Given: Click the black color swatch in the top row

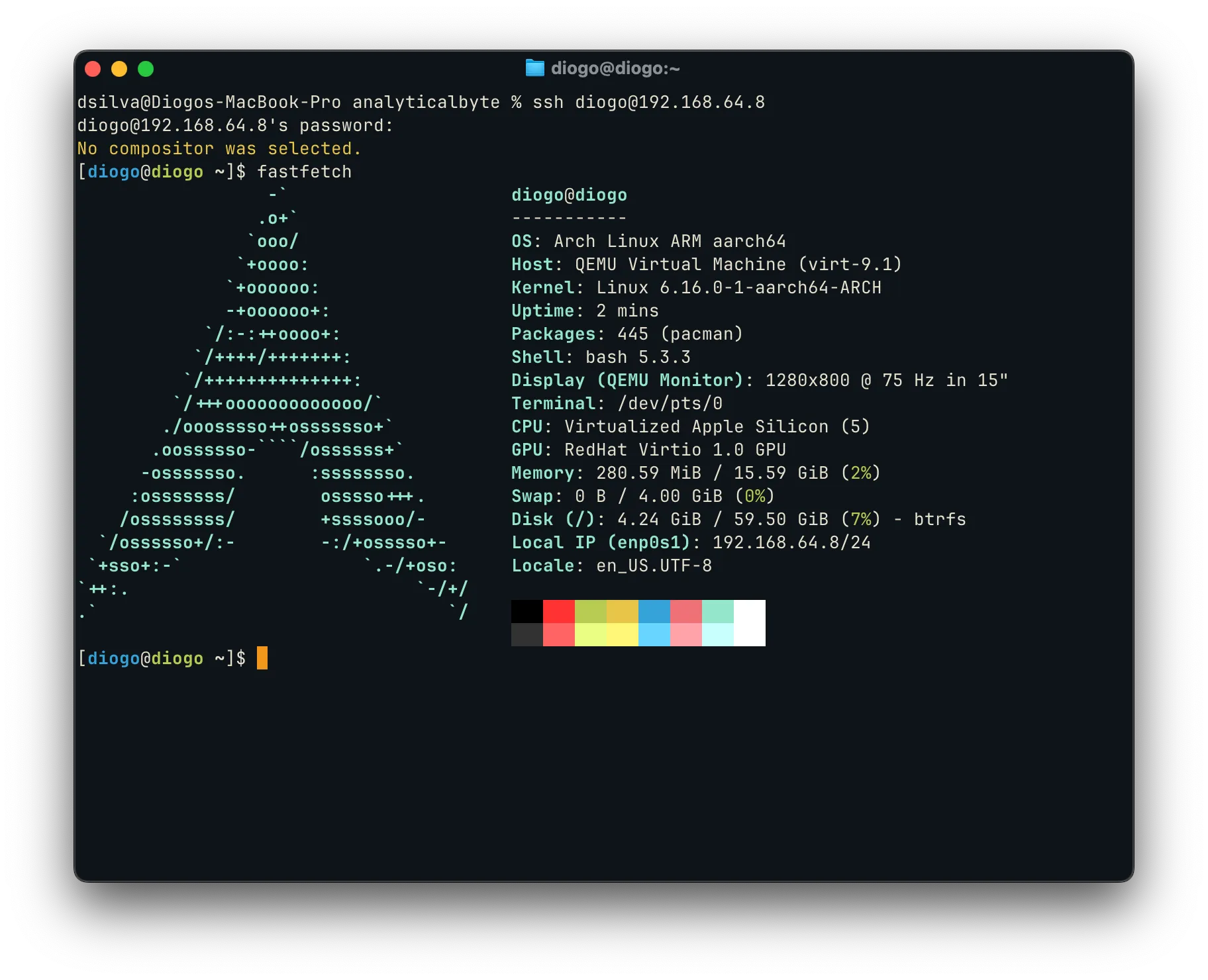Looking at the screenshot, I should 527,611.
